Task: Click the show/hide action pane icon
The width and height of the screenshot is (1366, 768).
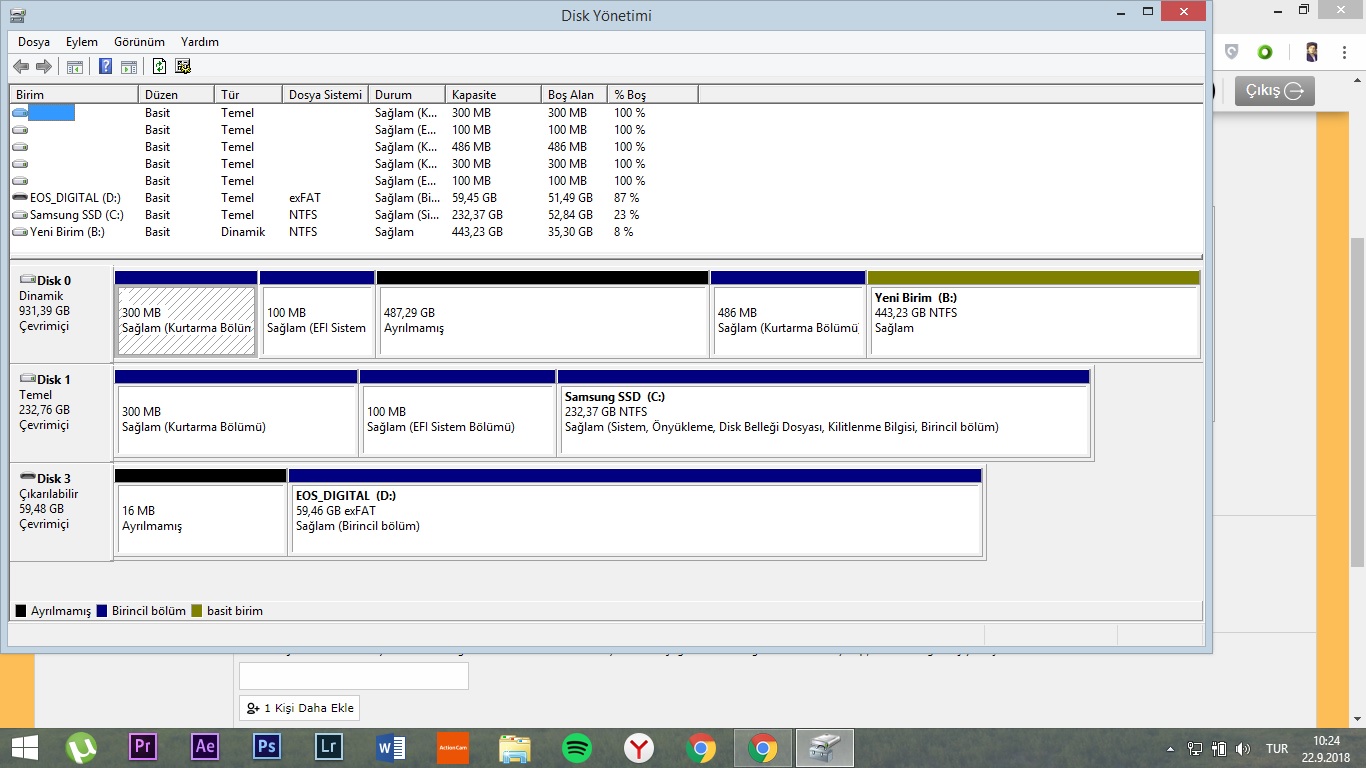Action: coord(128,67)
